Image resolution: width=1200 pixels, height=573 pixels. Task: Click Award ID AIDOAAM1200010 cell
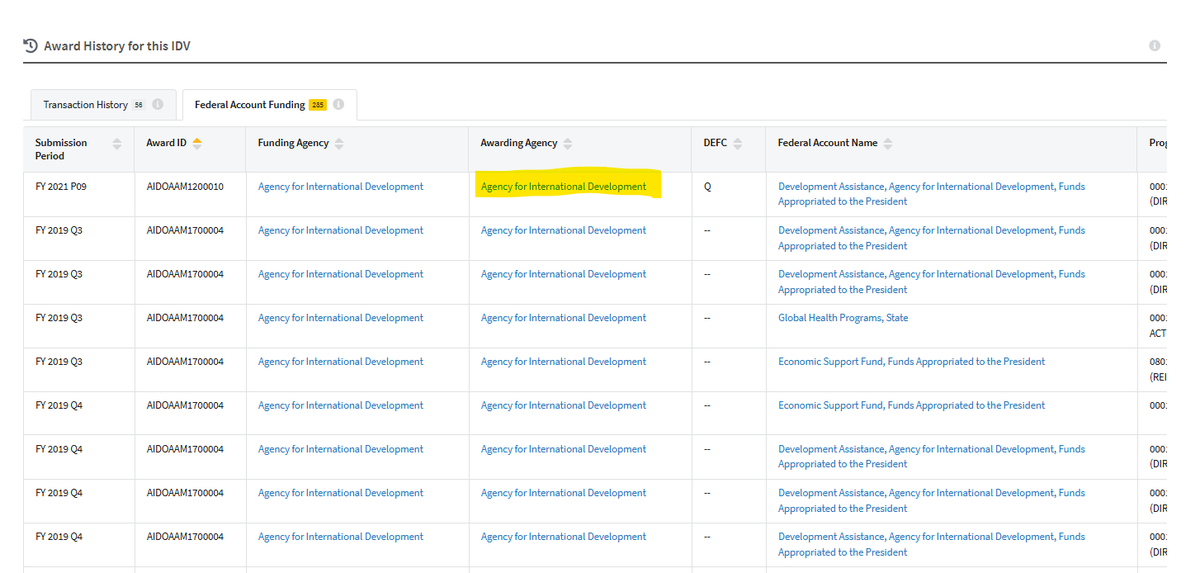185,187
